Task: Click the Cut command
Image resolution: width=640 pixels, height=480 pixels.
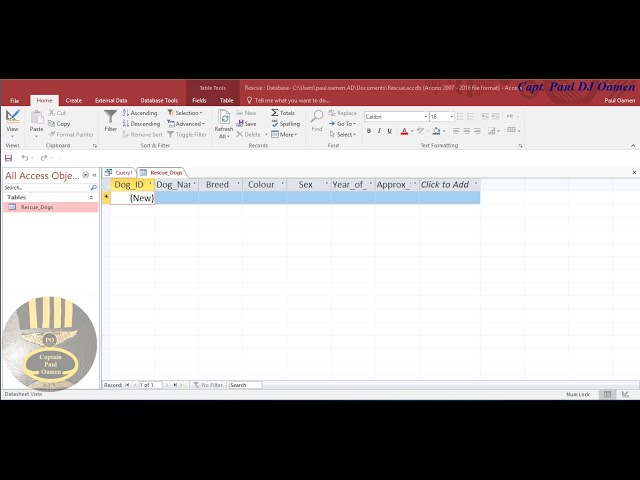Action: [57, 113]
